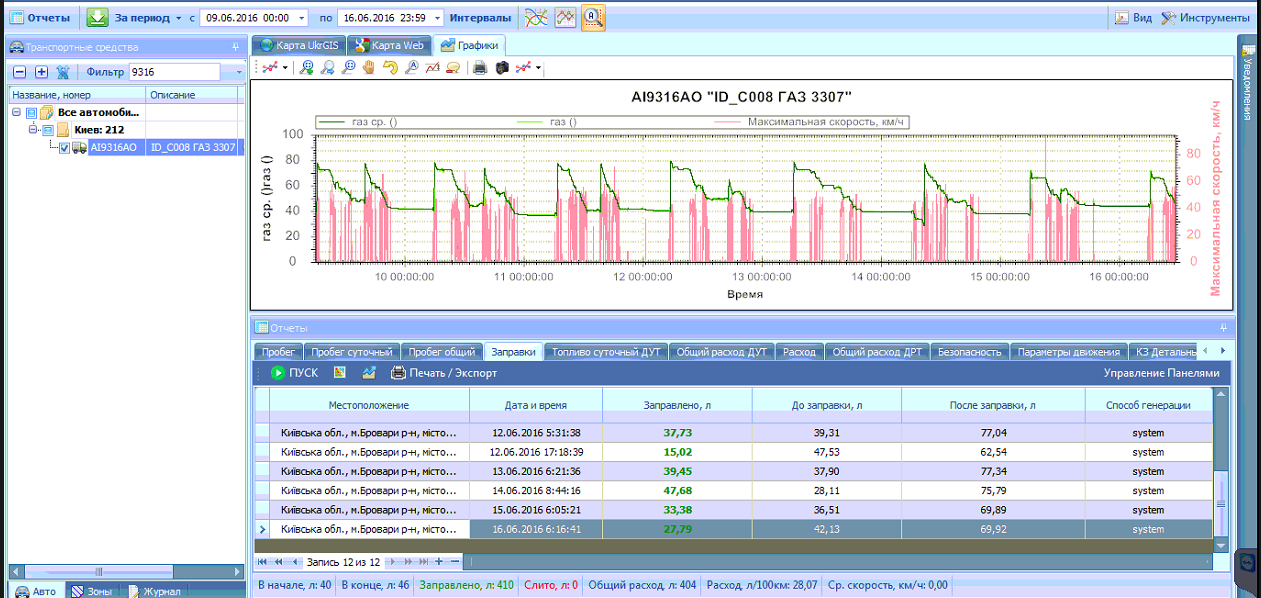The height and width of the screenshot is (598, 1261).
Task: Click the green download icon in top toolbar
Action: (x=97, y=17)
